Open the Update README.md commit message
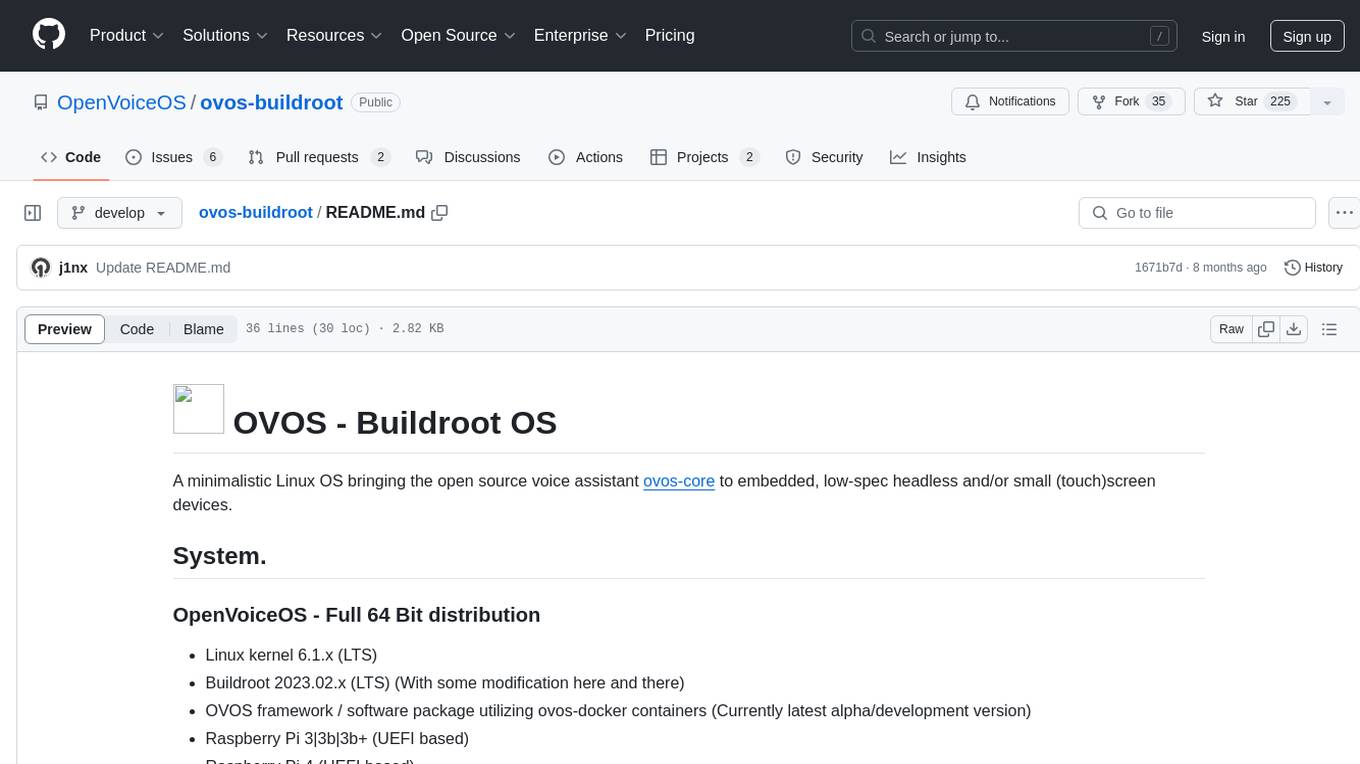 tap(163, 268)
